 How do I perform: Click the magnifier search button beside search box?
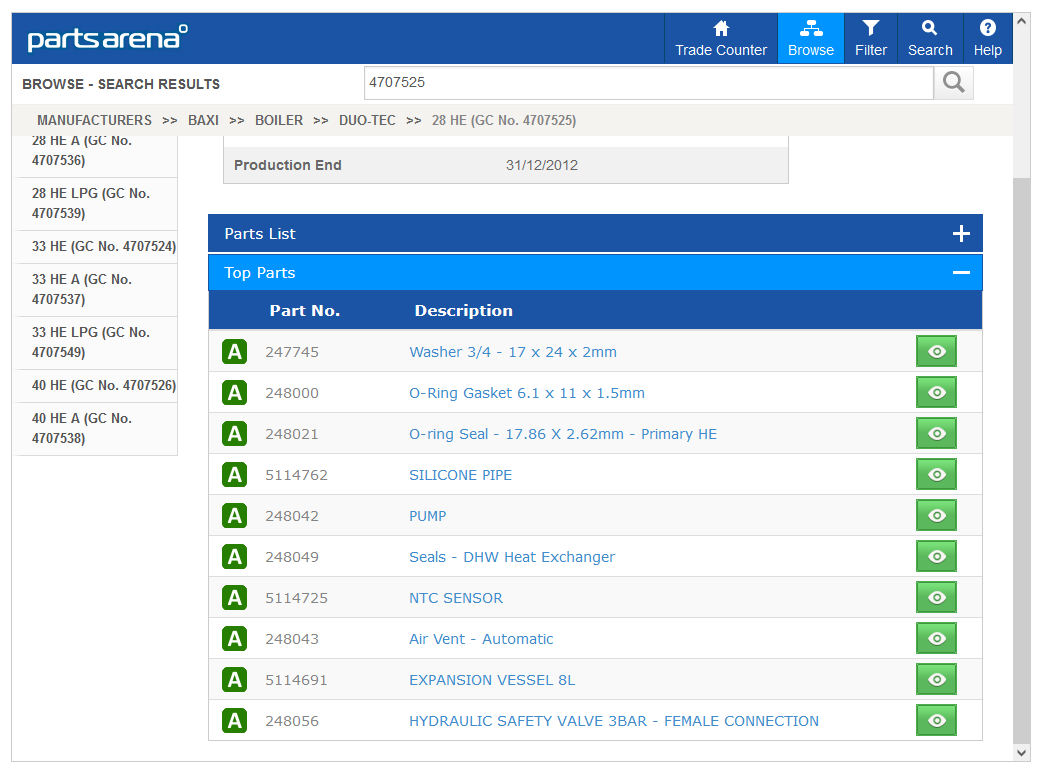953,82
